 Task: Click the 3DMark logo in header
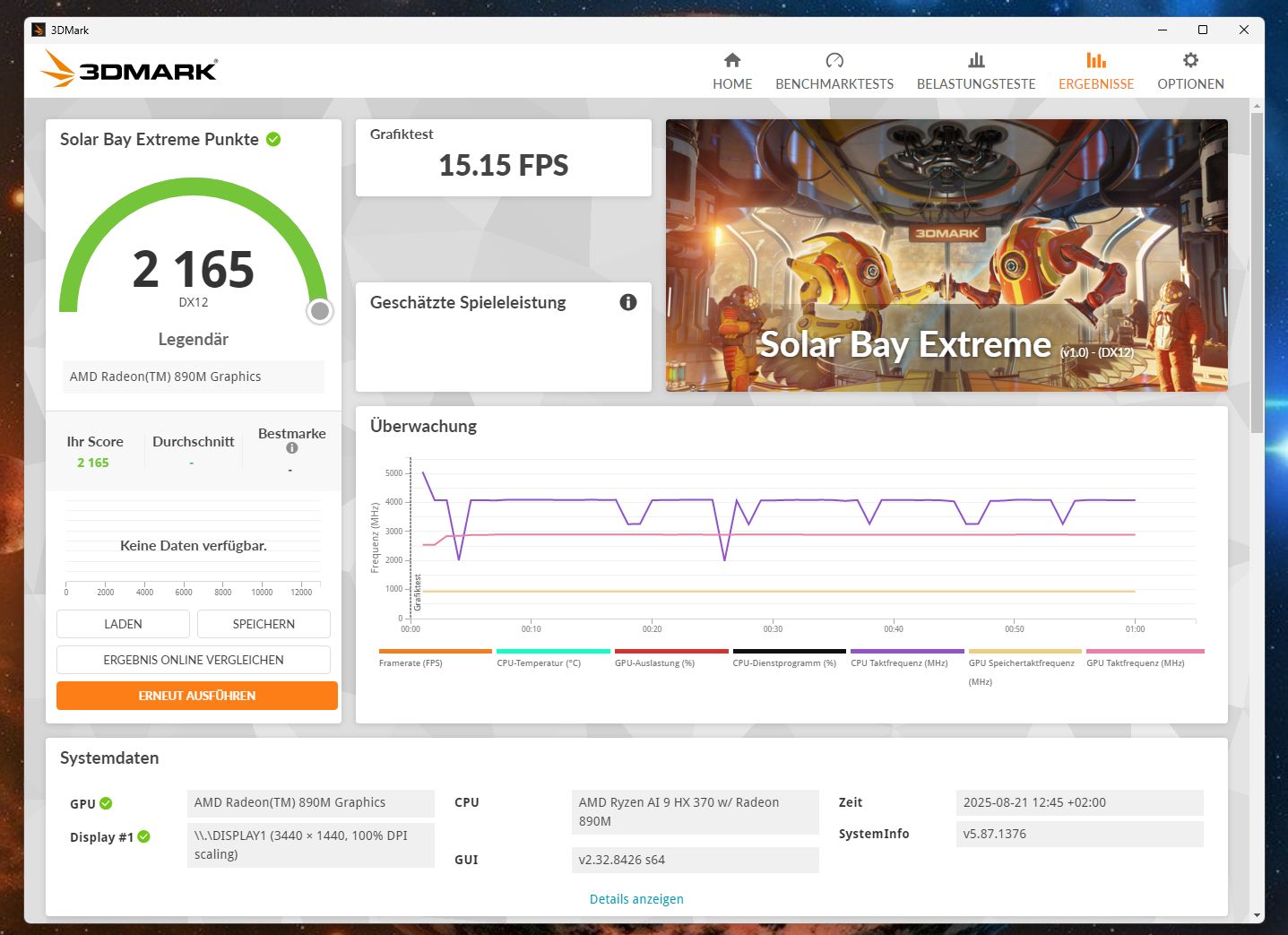click(x=129, y=69)
